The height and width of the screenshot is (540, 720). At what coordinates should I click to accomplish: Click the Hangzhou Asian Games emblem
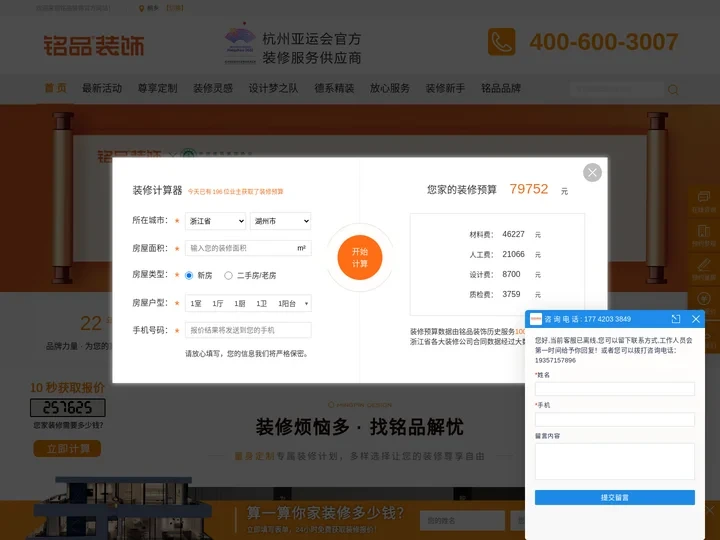pyautogui.click(x=240, y=45)
